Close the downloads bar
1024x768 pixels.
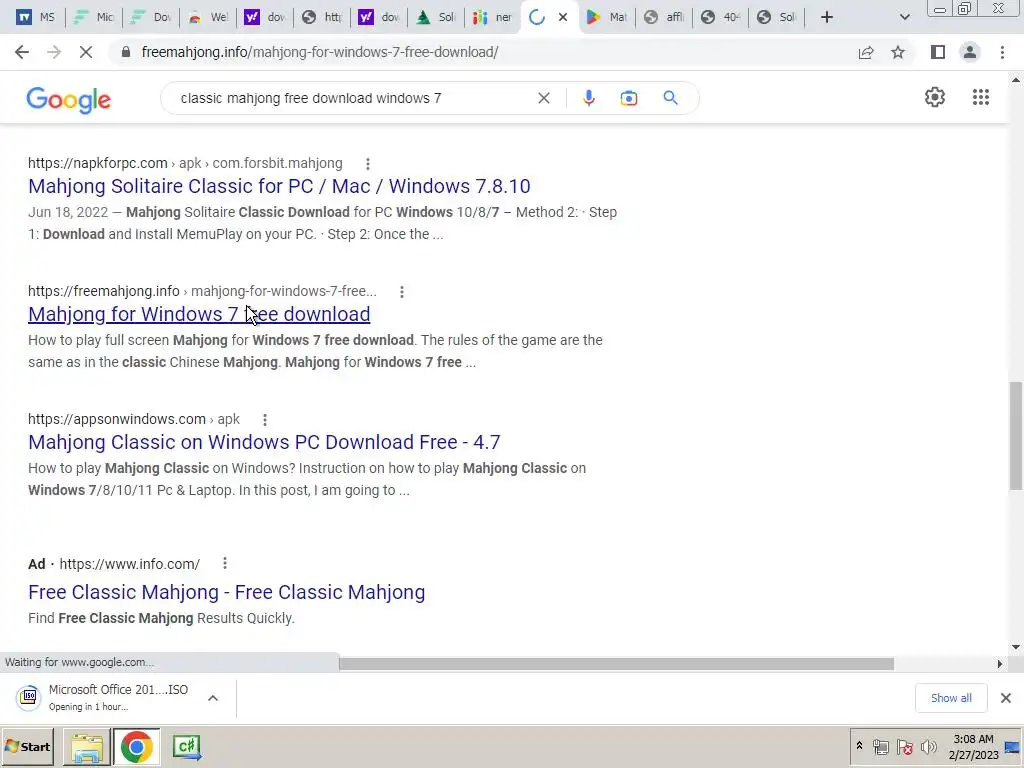tap(1006, 698)
